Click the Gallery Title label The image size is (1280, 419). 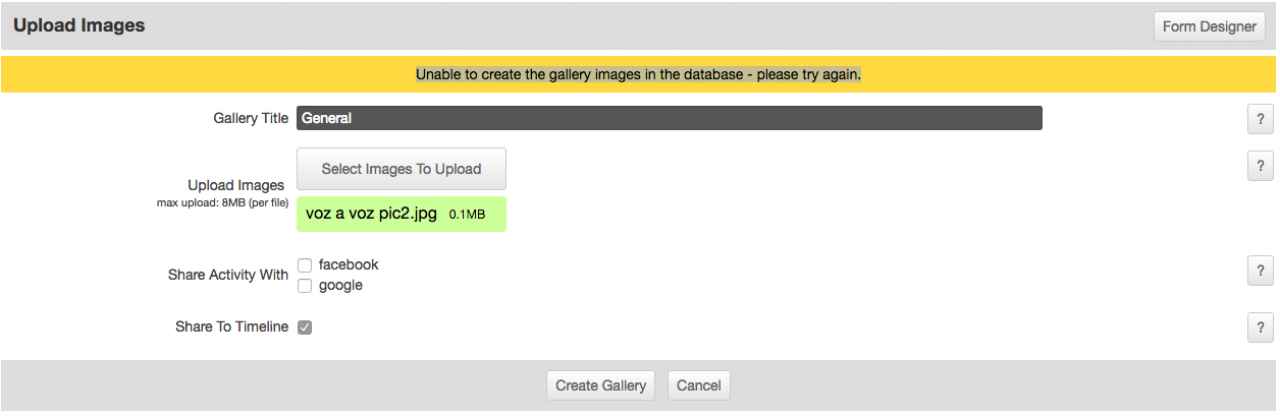[251, 118]
